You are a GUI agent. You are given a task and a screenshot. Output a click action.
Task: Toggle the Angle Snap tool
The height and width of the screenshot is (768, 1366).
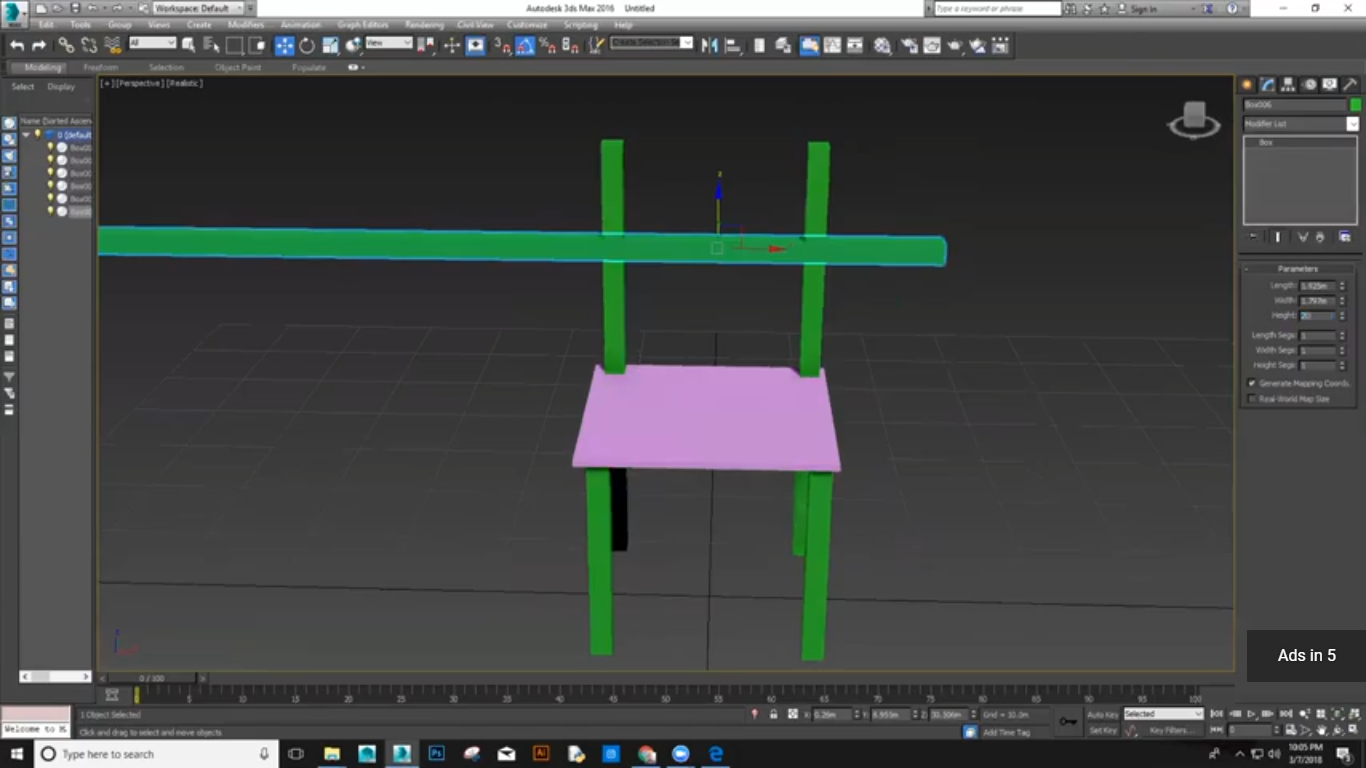click(x=525, y=45)
